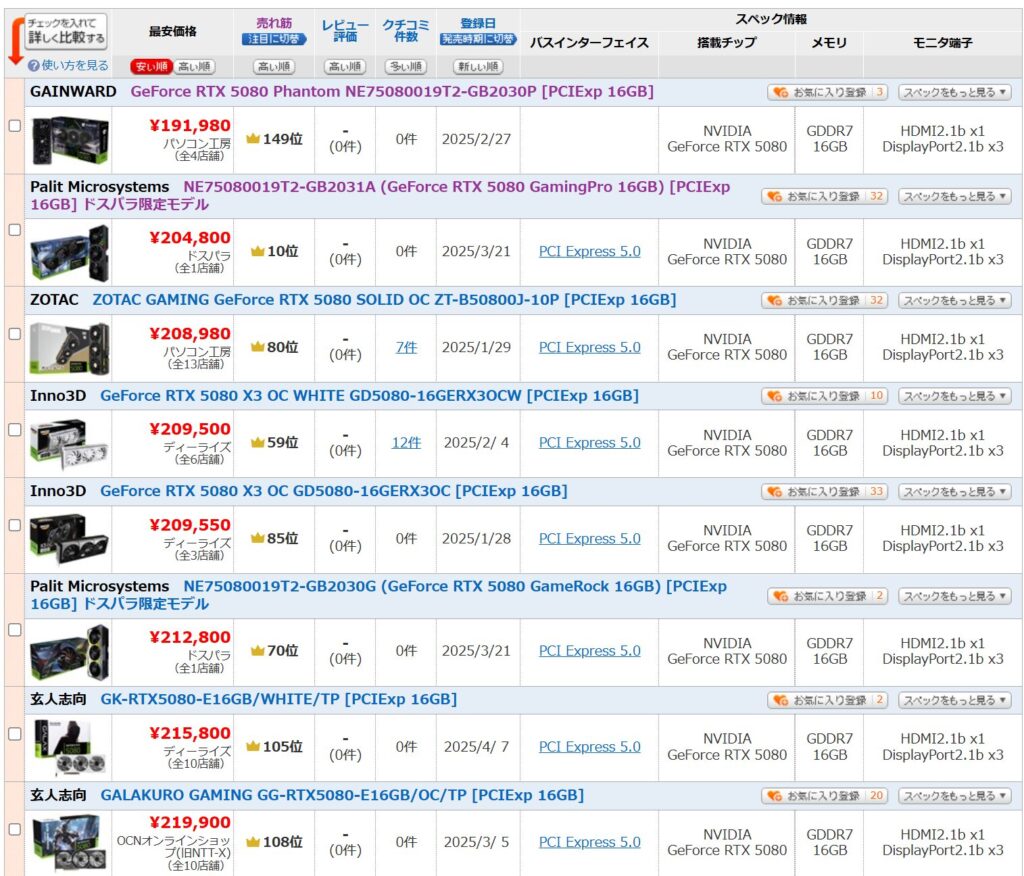Viewport: 1024px width, 876px height.
Task: View the 12件 クチコミ for Inno3D WHITE
Action: pos(406,443)
